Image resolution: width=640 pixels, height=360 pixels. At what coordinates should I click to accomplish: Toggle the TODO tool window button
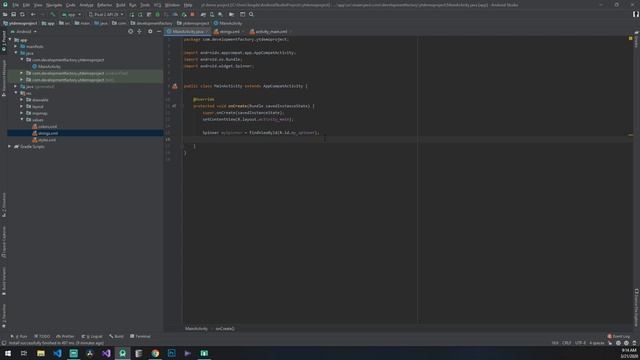[42, 336]
